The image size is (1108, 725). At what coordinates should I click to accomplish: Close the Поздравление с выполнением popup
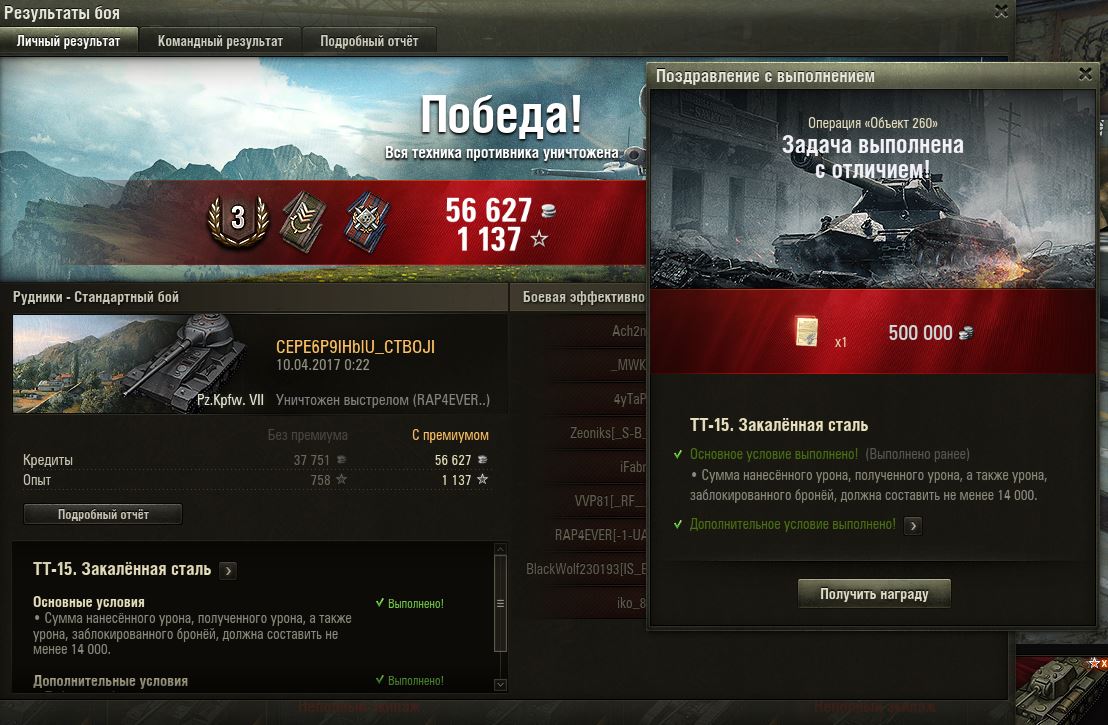pos(1085,73)
